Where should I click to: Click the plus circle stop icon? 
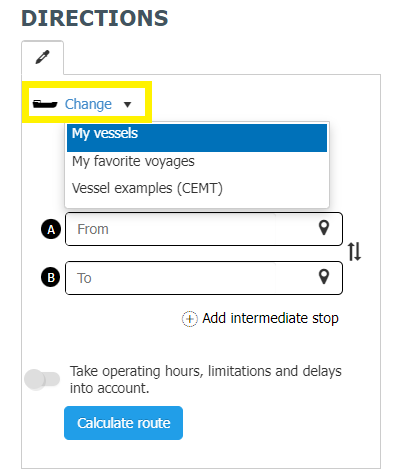(x=189, y=319)
